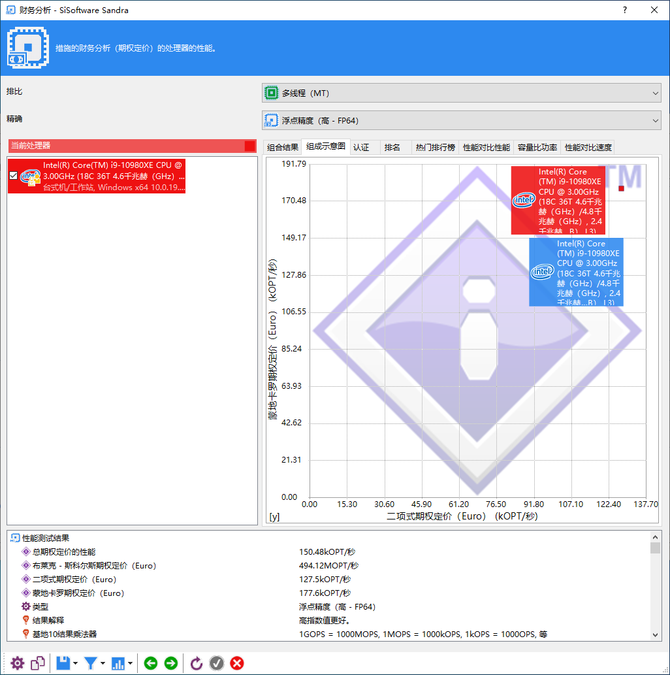Click the blue save disk icon

[x=63, y=663]
